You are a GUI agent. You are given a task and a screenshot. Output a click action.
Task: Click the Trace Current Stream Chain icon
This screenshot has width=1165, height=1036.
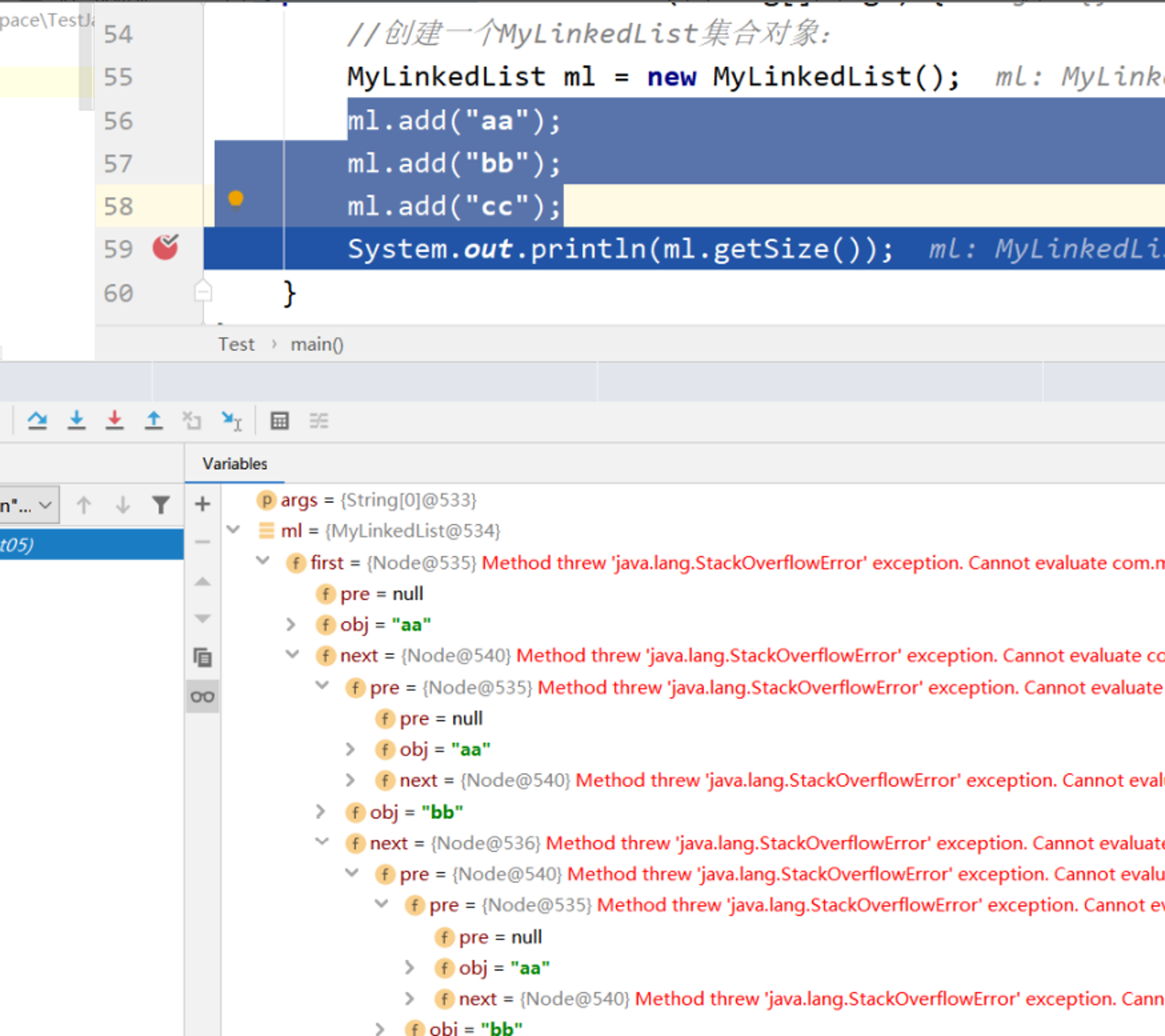(319, 420)
